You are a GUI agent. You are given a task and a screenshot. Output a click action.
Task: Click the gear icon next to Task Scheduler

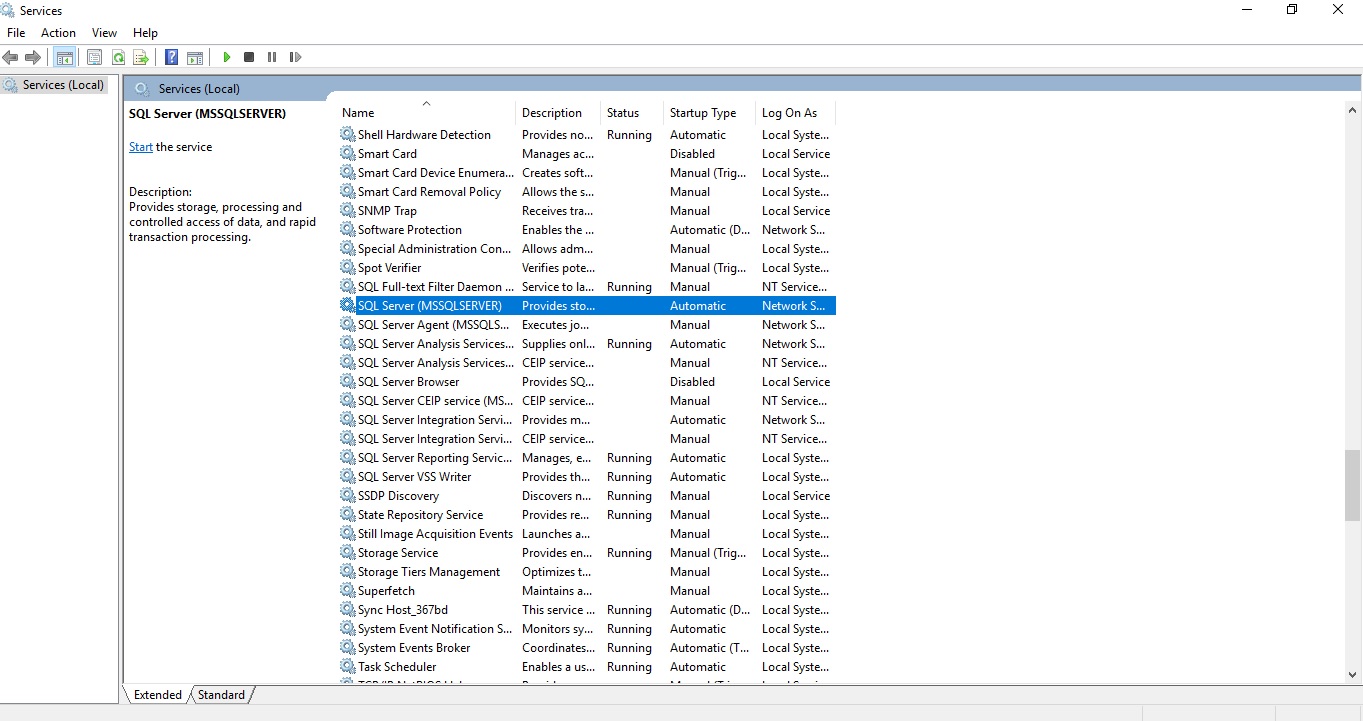pyautogui.click(x=348, y=666)
